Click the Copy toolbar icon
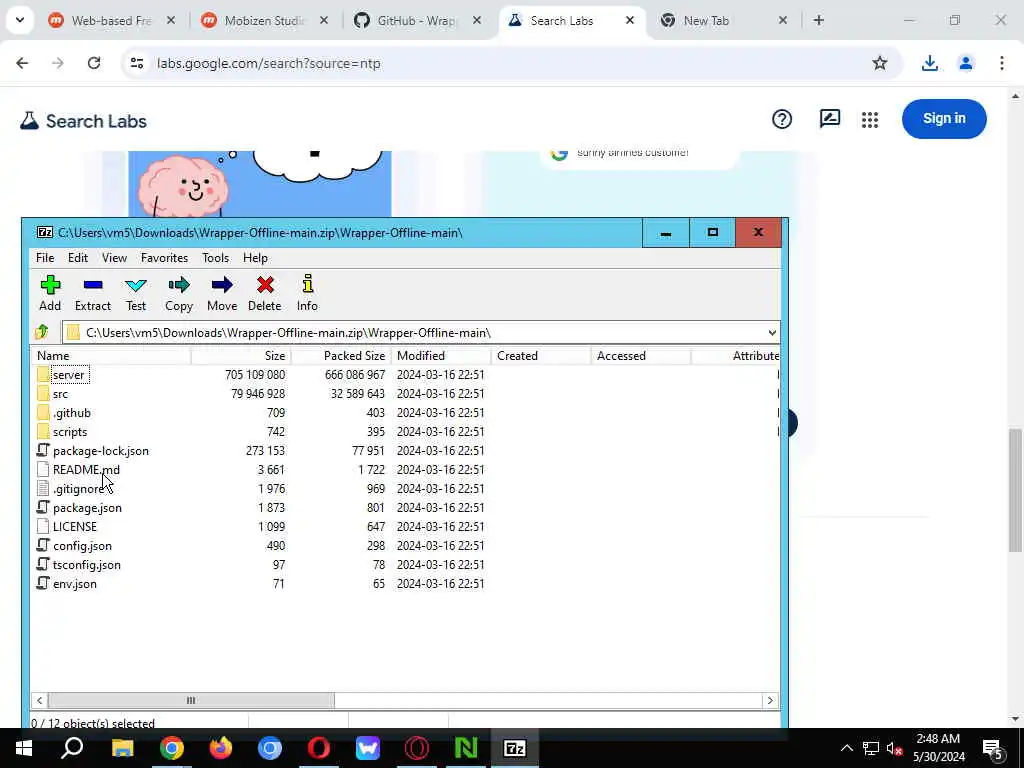Viewport: 1024px width, 768px height. pyautogui.click(x=178, y=293)
